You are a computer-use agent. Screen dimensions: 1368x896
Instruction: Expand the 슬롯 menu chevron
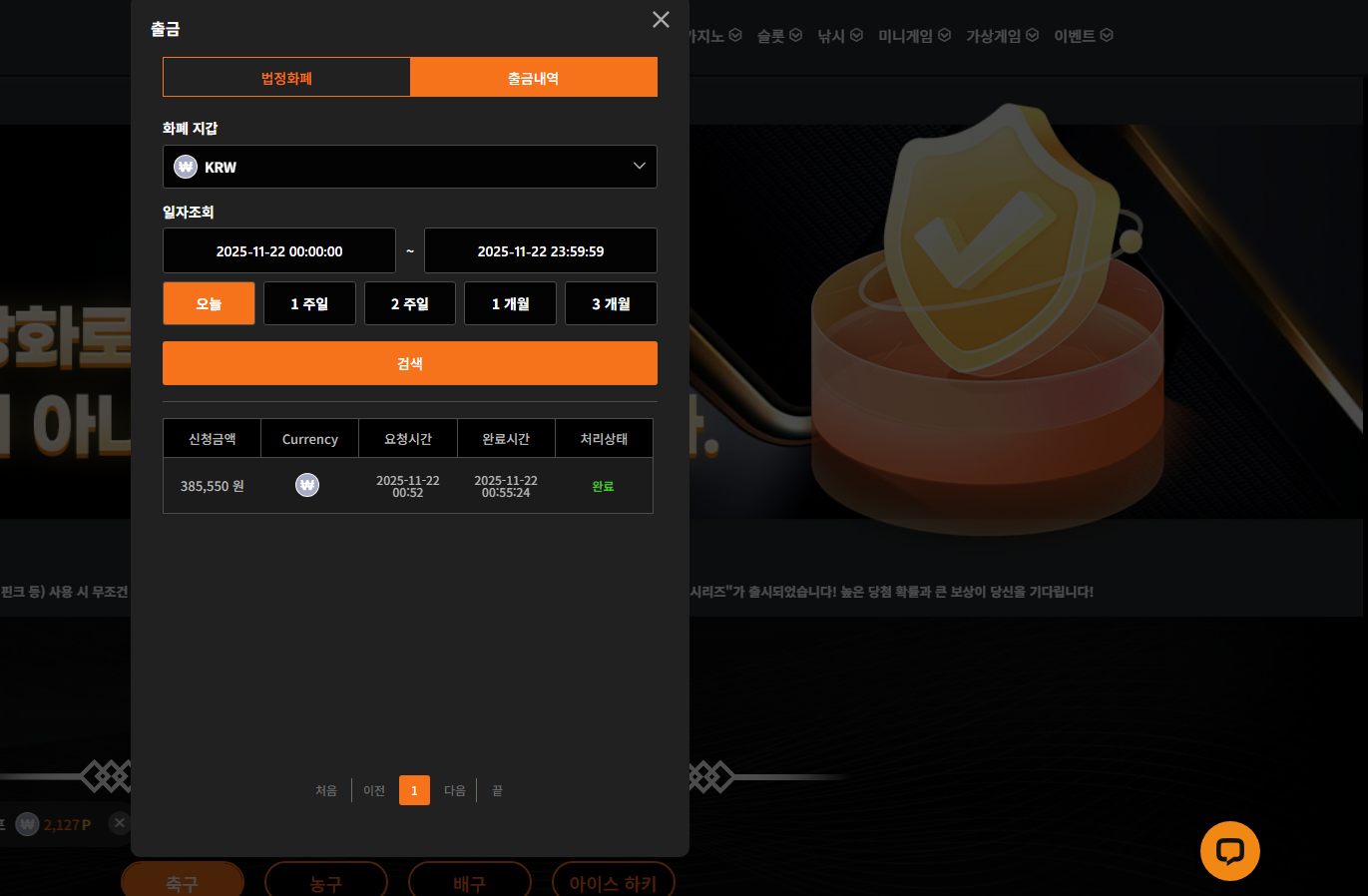tap(796, 35)
